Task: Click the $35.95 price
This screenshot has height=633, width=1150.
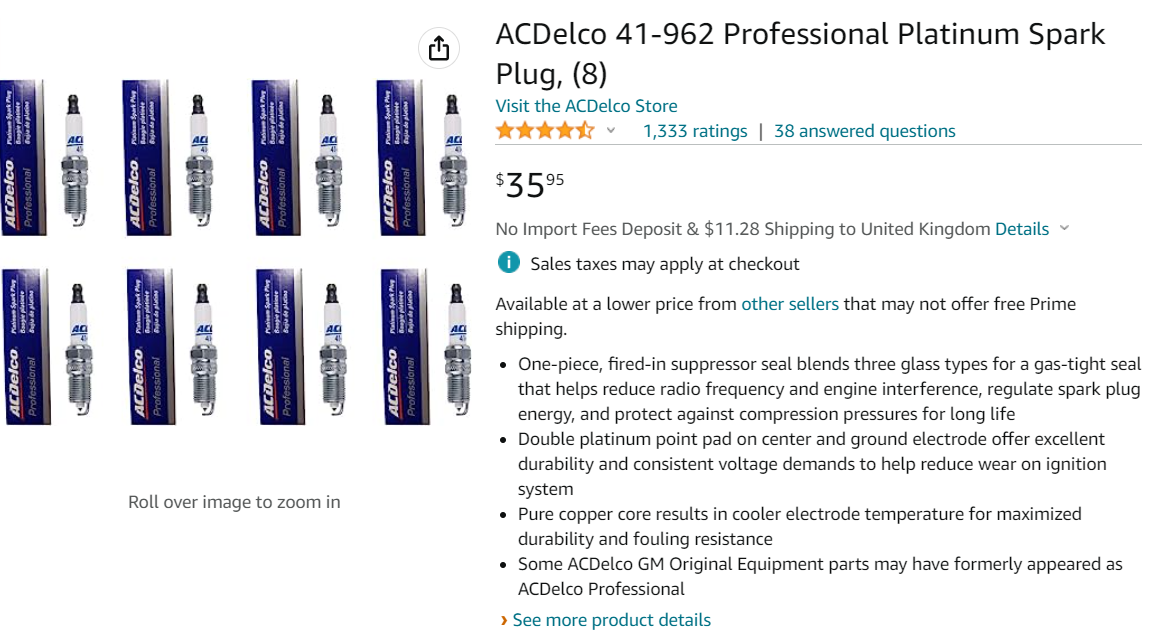Action: pos(530,184)
